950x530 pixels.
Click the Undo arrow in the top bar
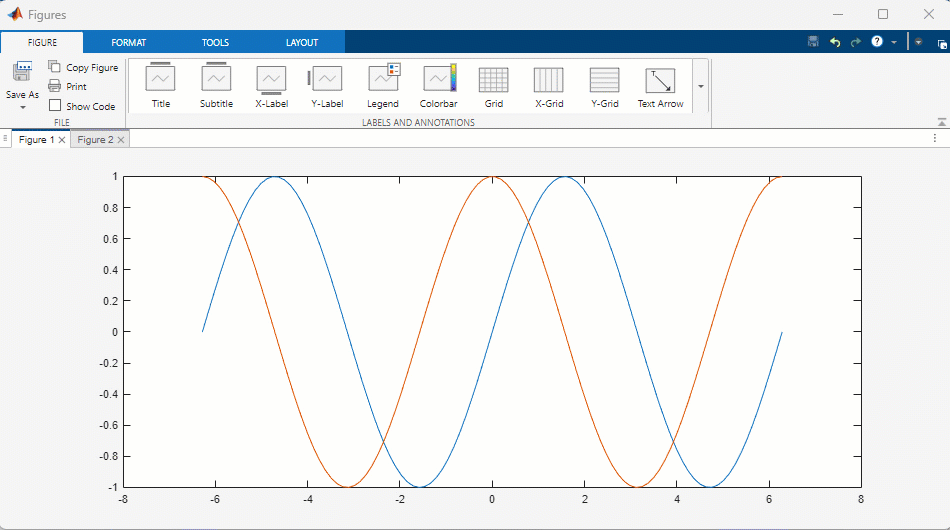coord(835,43)
